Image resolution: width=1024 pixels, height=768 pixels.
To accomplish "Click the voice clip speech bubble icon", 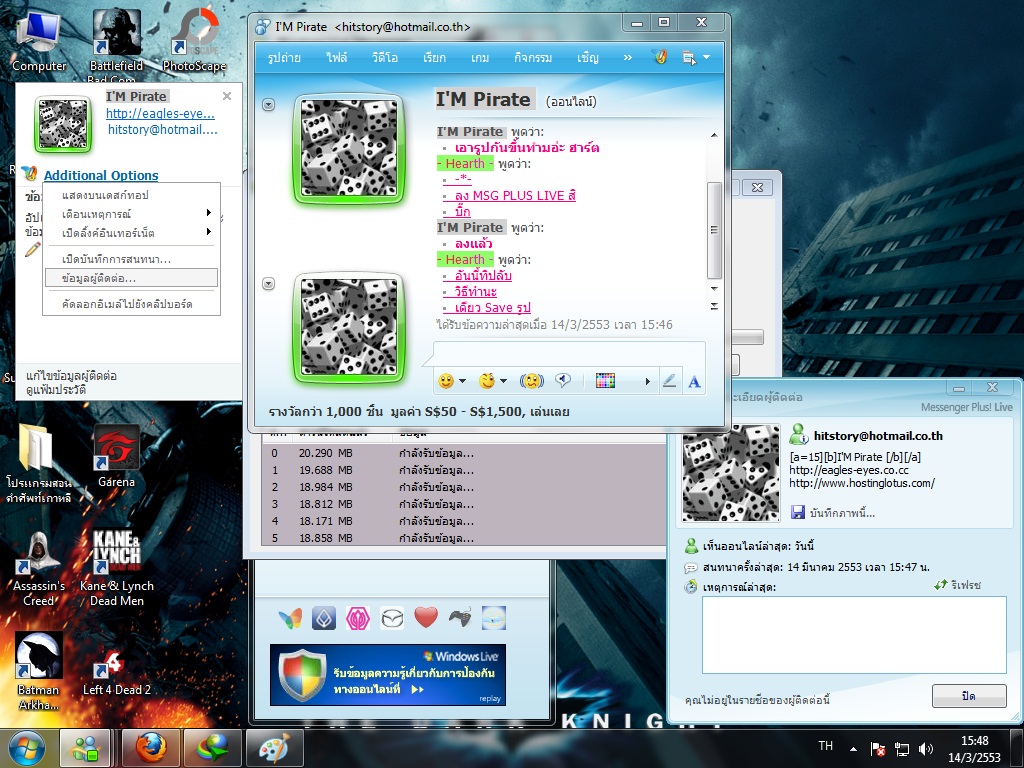I will tap(563, 380).
